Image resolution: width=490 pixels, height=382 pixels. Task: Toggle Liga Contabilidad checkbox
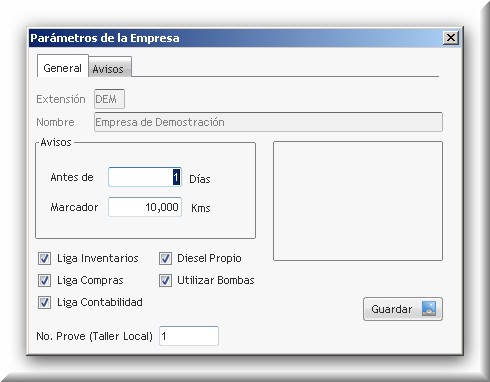tap(44, 302)
